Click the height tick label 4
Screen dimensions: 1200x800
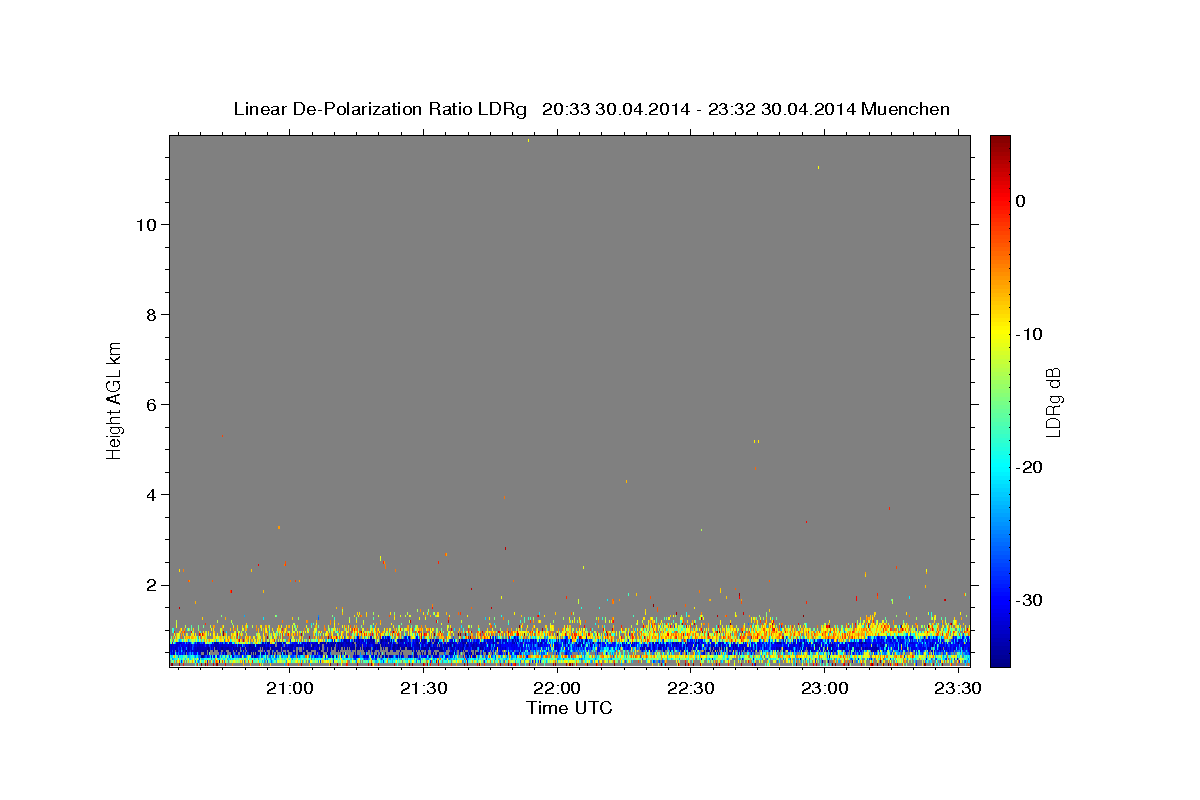pos(150,495)
